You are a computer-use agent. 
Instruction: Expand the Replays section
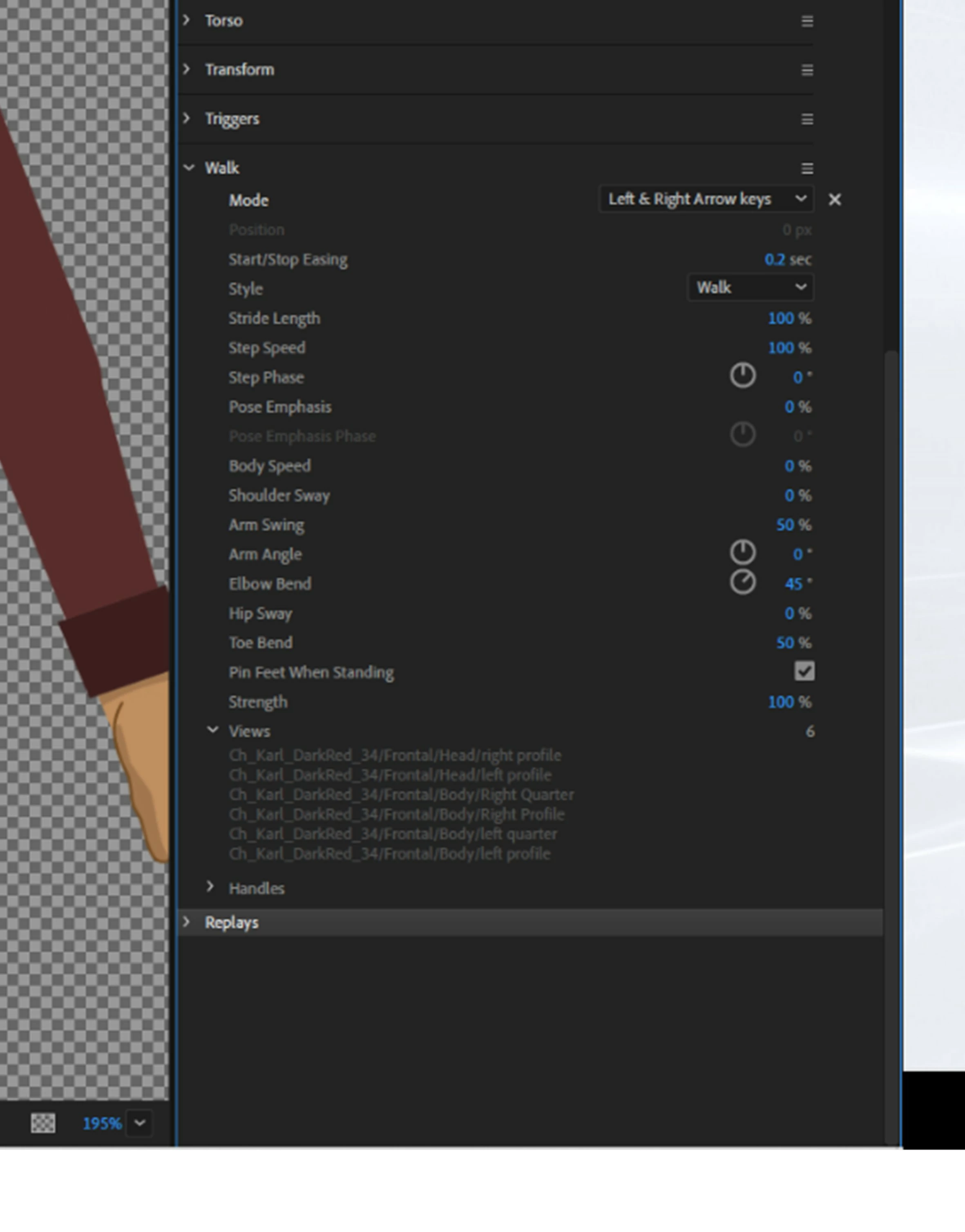tap(186, 922)
